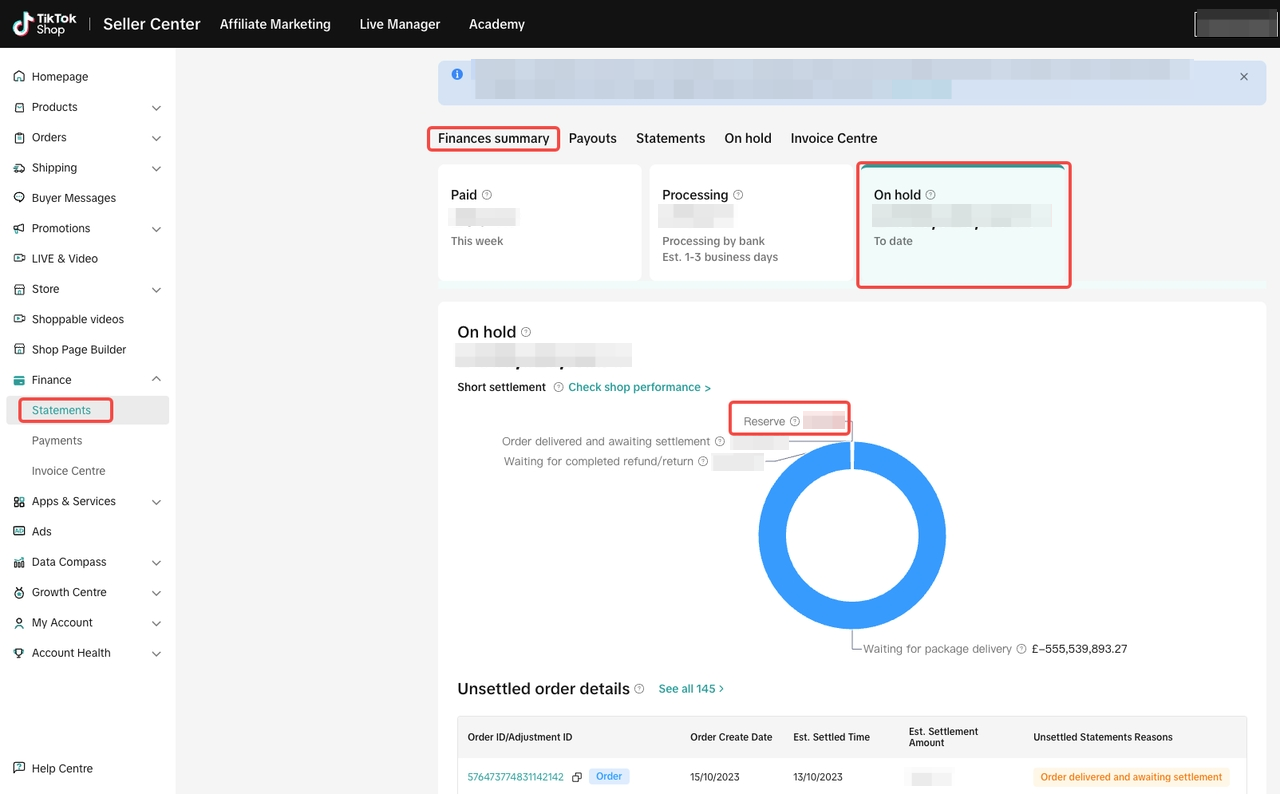Click the copy icon beside order ID
Image resolution: width=1280 pixels, height=794 pixels.
coord(577,777)
